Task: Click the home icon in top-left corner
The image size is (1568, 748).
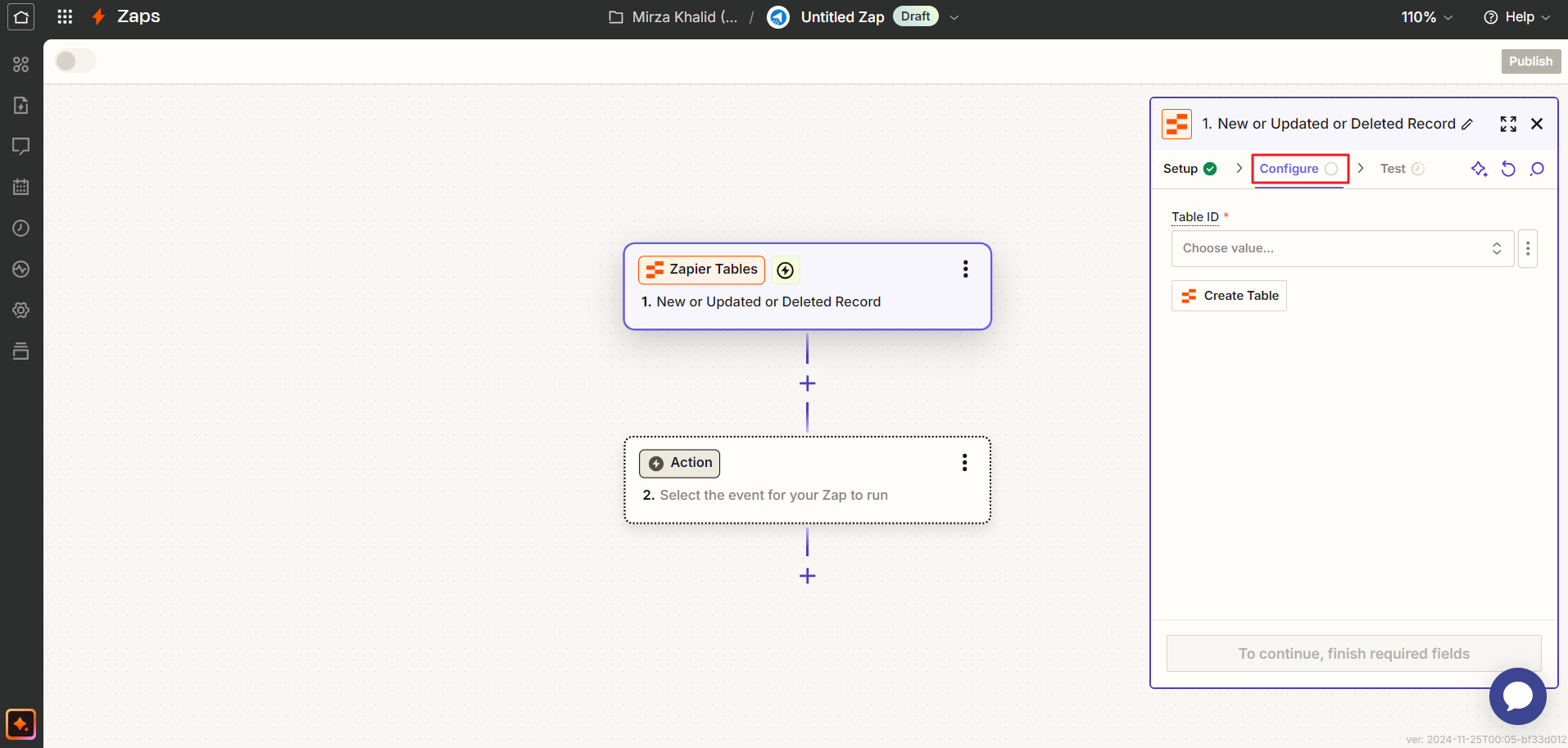Action: 21,16
